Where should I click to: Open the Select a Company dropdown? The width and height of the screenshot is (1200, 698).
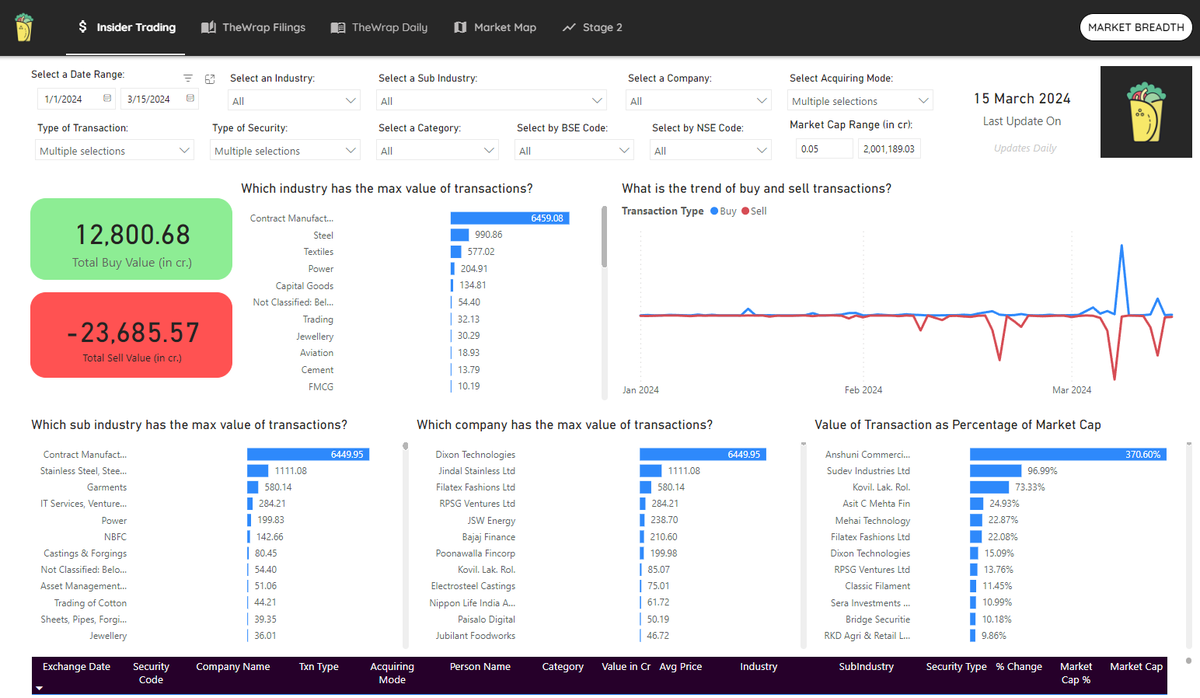(699, 101)
